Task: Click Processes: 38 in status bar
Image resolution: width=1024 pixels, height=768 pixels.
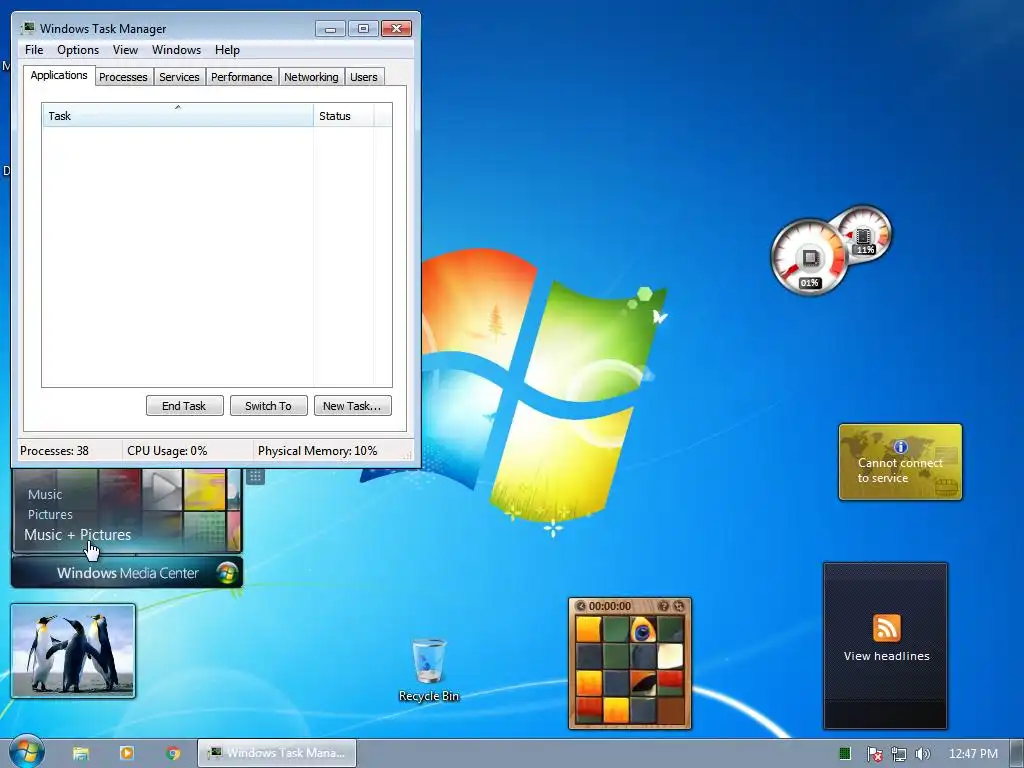Action: click(x=54, y=451)
